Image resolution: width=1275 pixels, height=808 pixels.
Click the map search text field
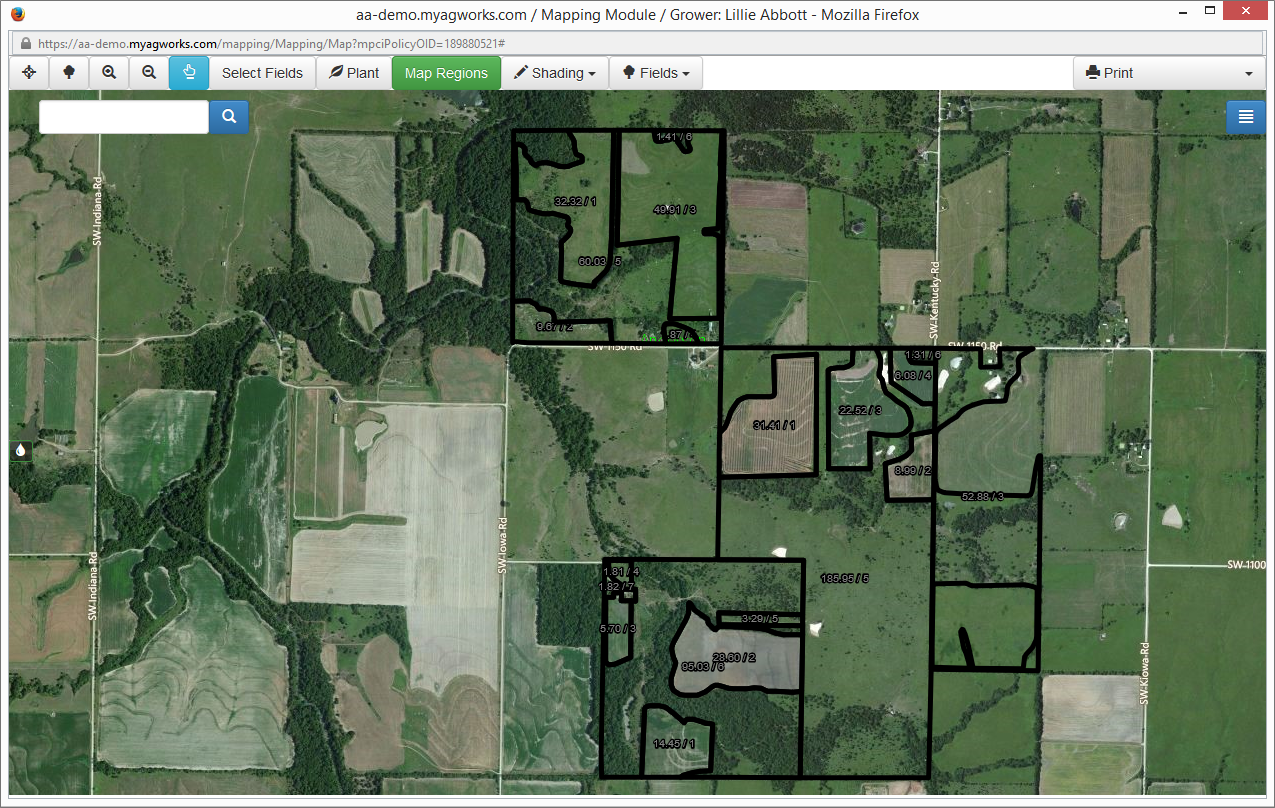124,117
